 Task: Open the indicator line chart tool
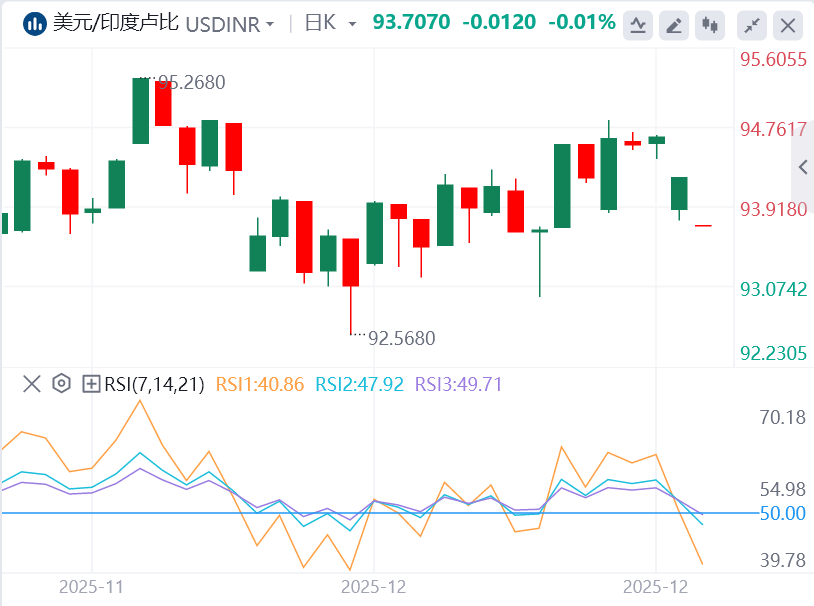pos(640,24)
